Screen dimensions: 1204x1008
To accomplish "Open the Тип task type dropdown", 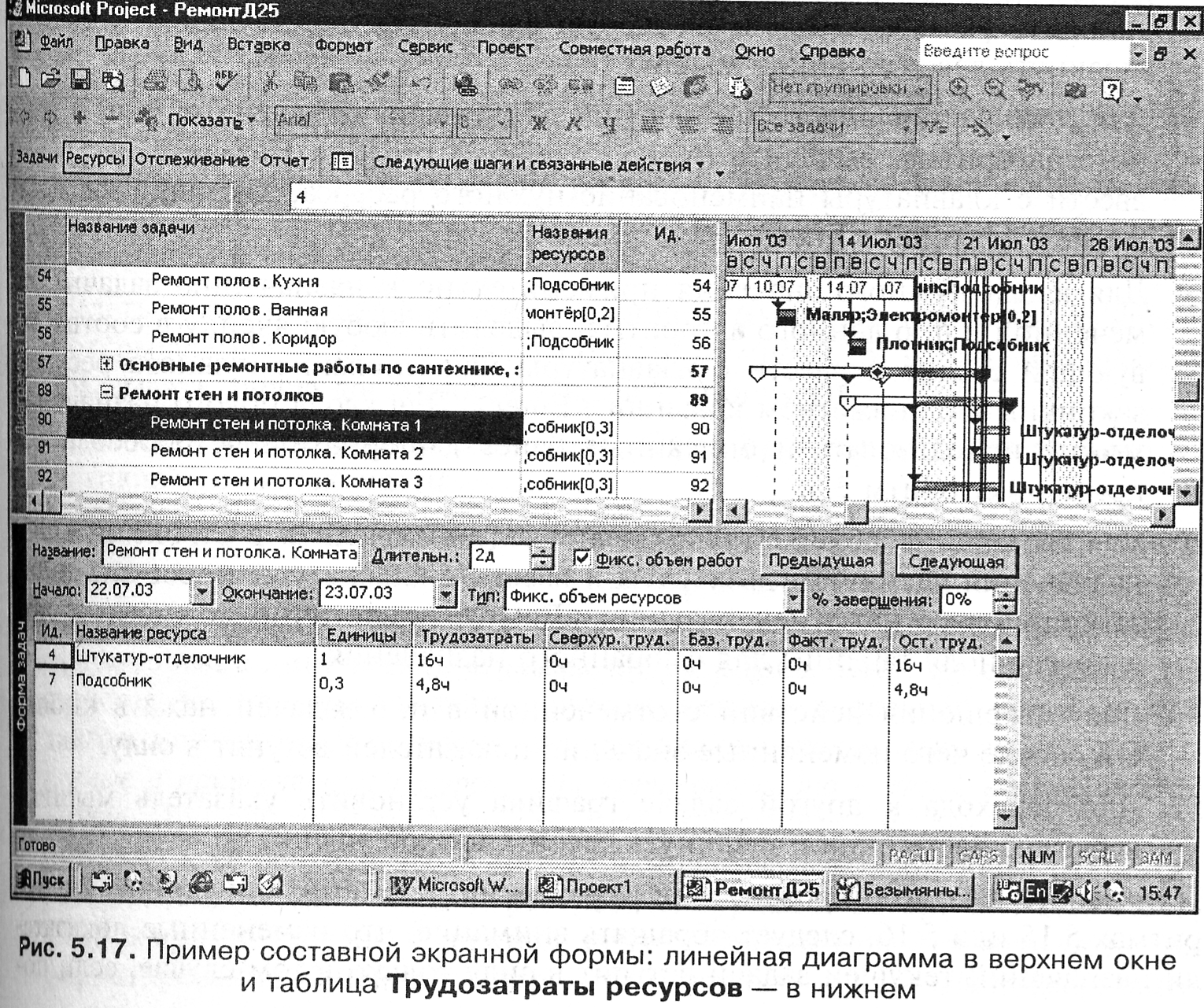I will (x=793, y=598).
